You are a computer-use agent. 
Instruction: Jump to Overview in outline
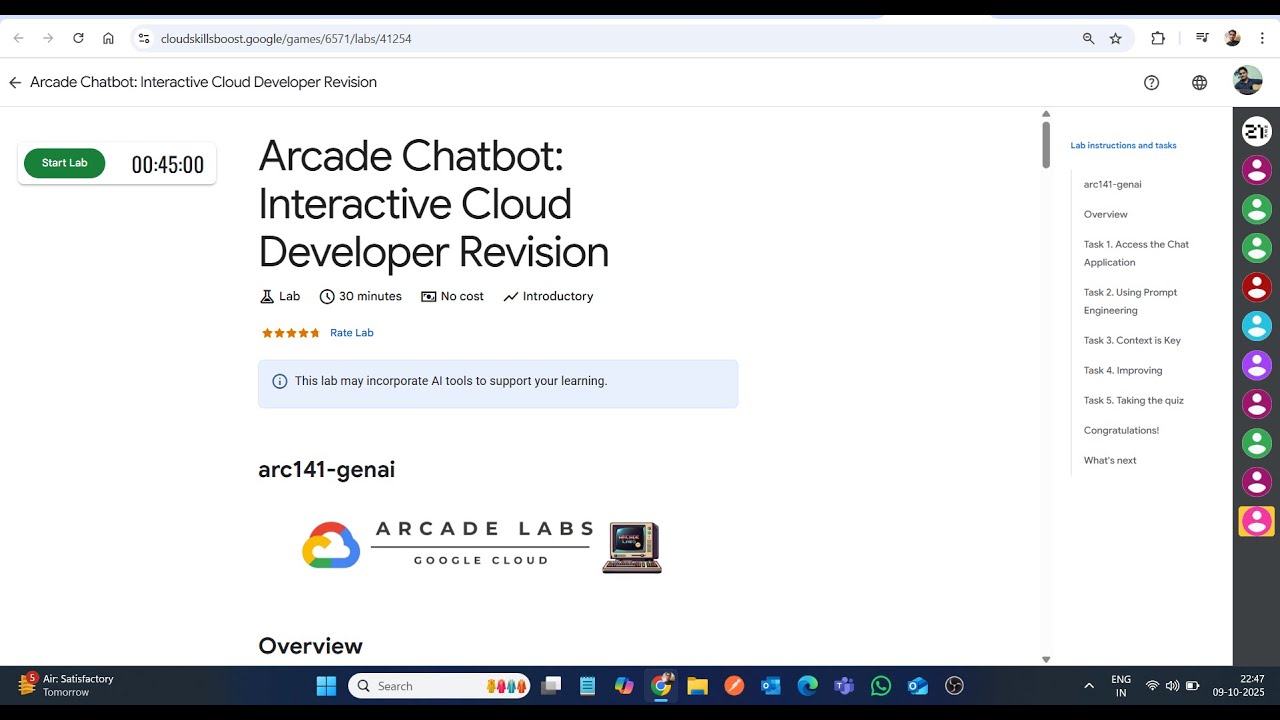tap(1105, 214)
